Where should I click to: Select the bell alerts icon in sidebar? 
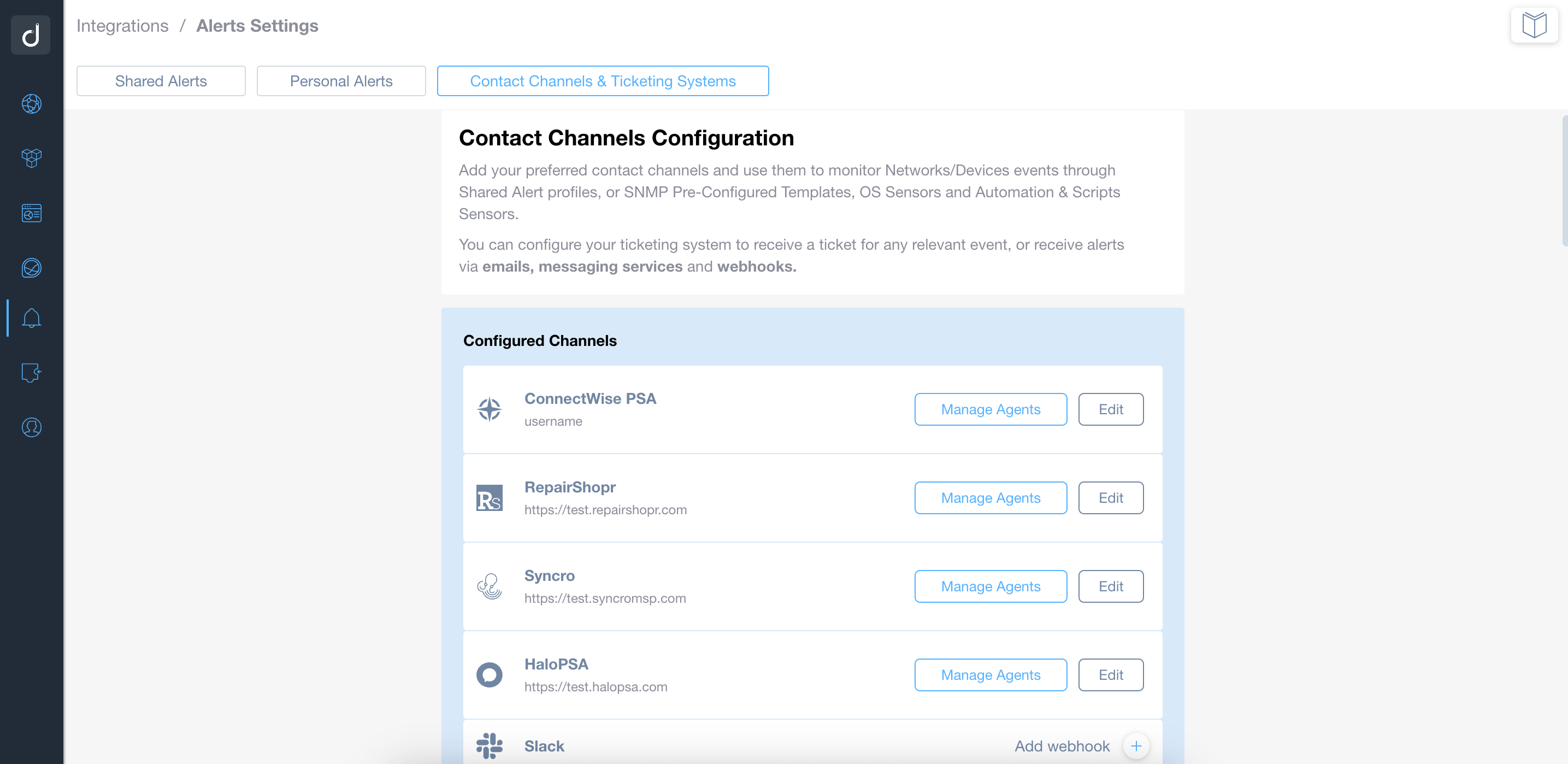pyautogui.click(x=32, y=318)
